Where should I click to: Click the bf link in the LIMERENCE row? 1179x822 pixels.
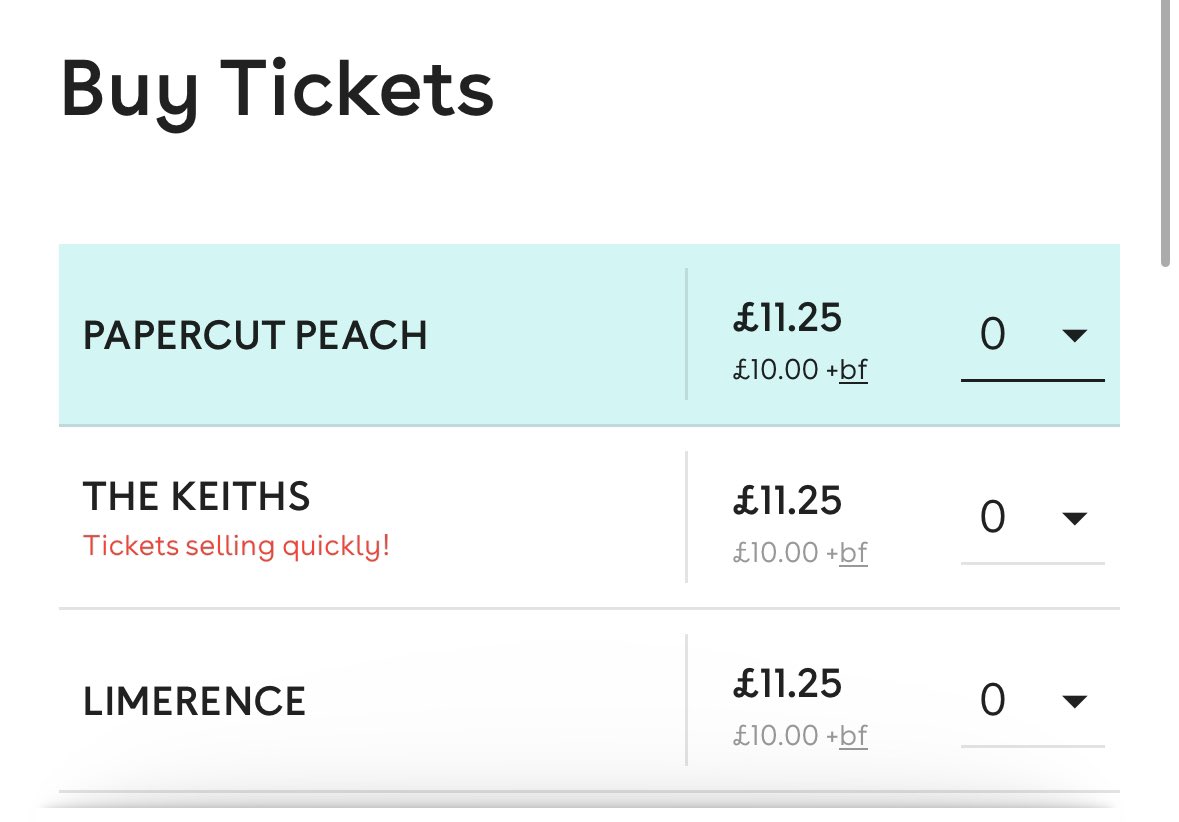pos(853,736)
